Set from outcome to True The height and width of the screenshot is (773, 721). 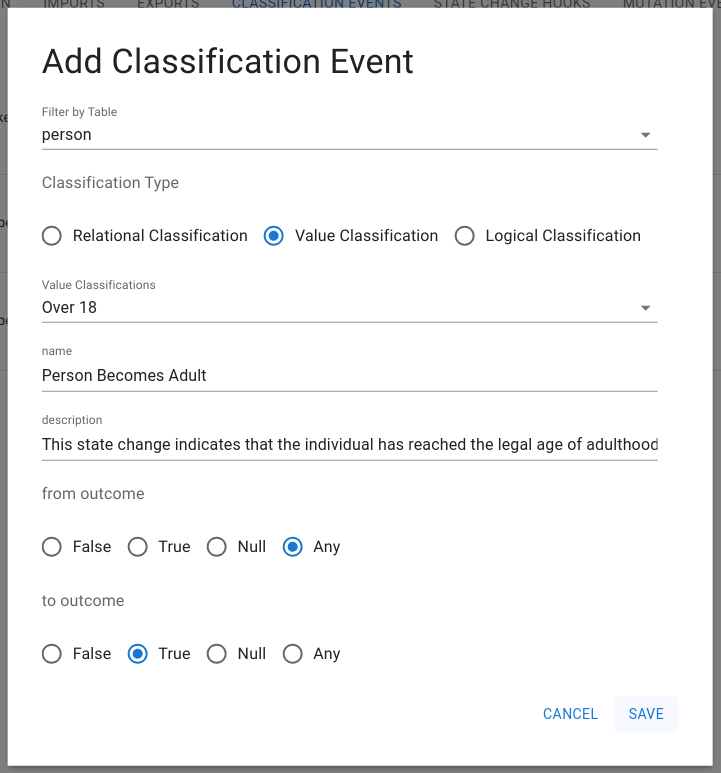tap(137, 547)
